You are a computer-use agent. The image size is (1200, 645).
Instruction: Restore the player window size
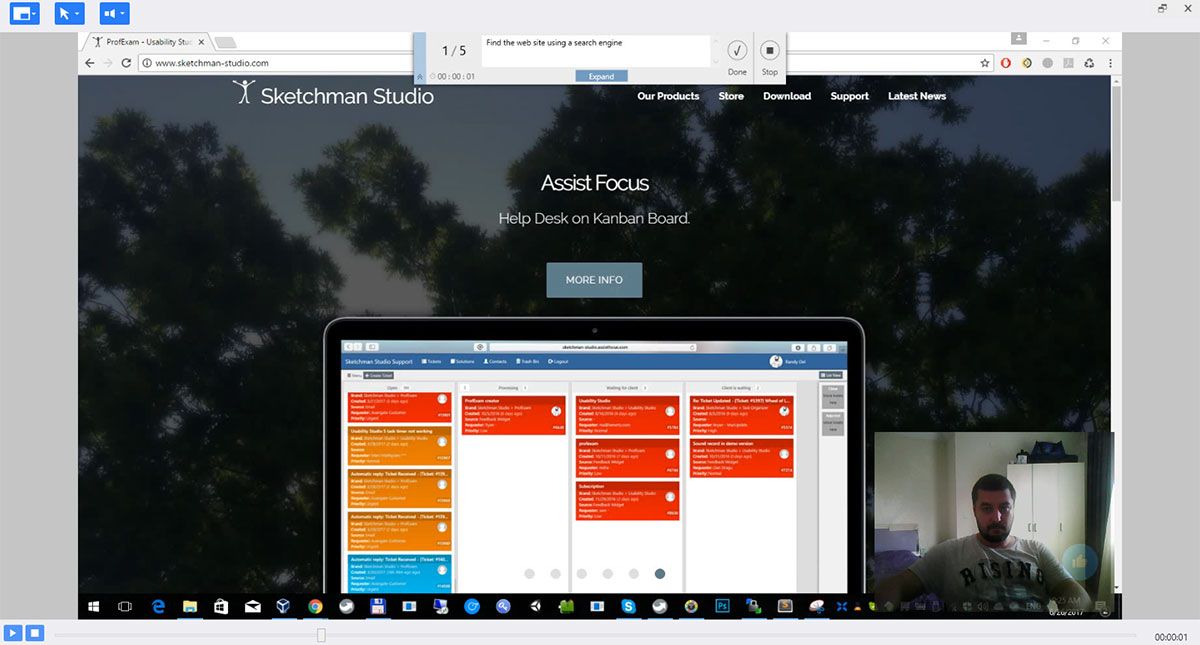[x=1163, y=8]
